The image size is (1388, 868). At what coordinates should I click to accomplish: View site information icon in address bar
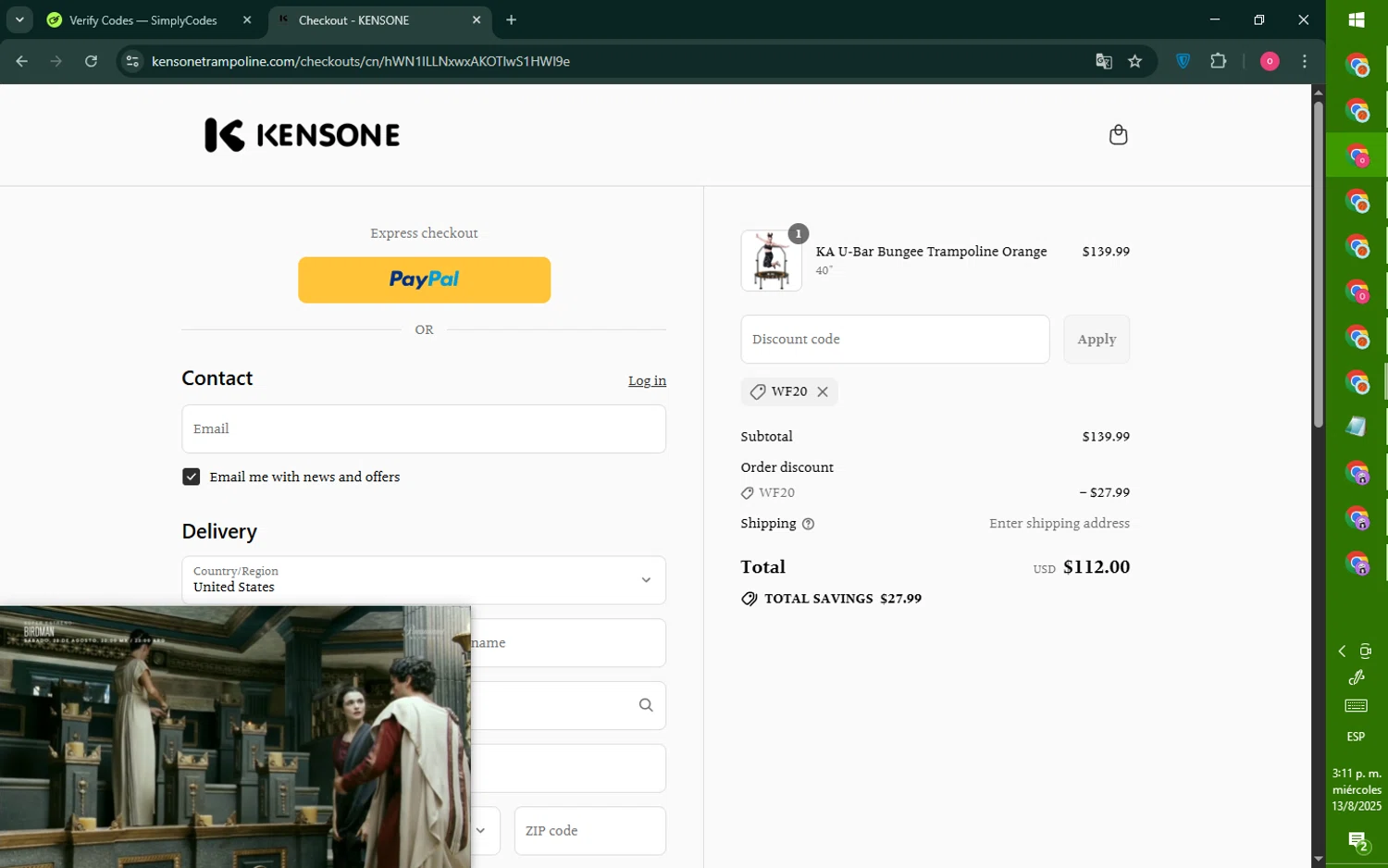pyautogui.click(x=132, y=61)
